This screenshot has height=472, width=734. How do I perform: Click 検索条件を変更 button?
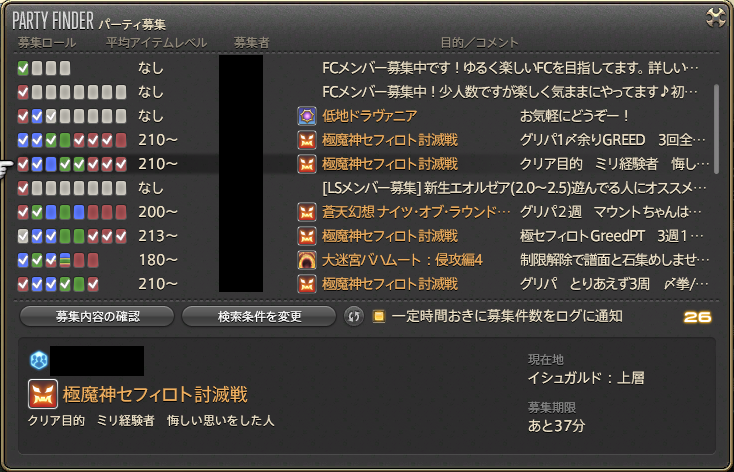click(259, 317)
